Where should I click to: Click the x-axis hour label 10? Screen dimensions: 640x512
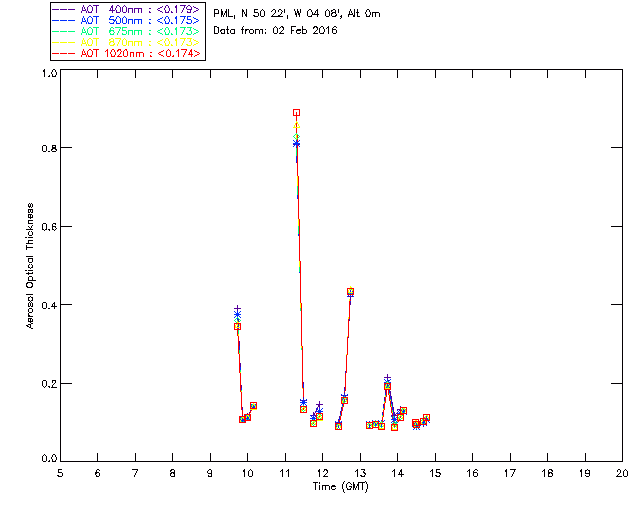pyautogui.click(x=247, y=473)
